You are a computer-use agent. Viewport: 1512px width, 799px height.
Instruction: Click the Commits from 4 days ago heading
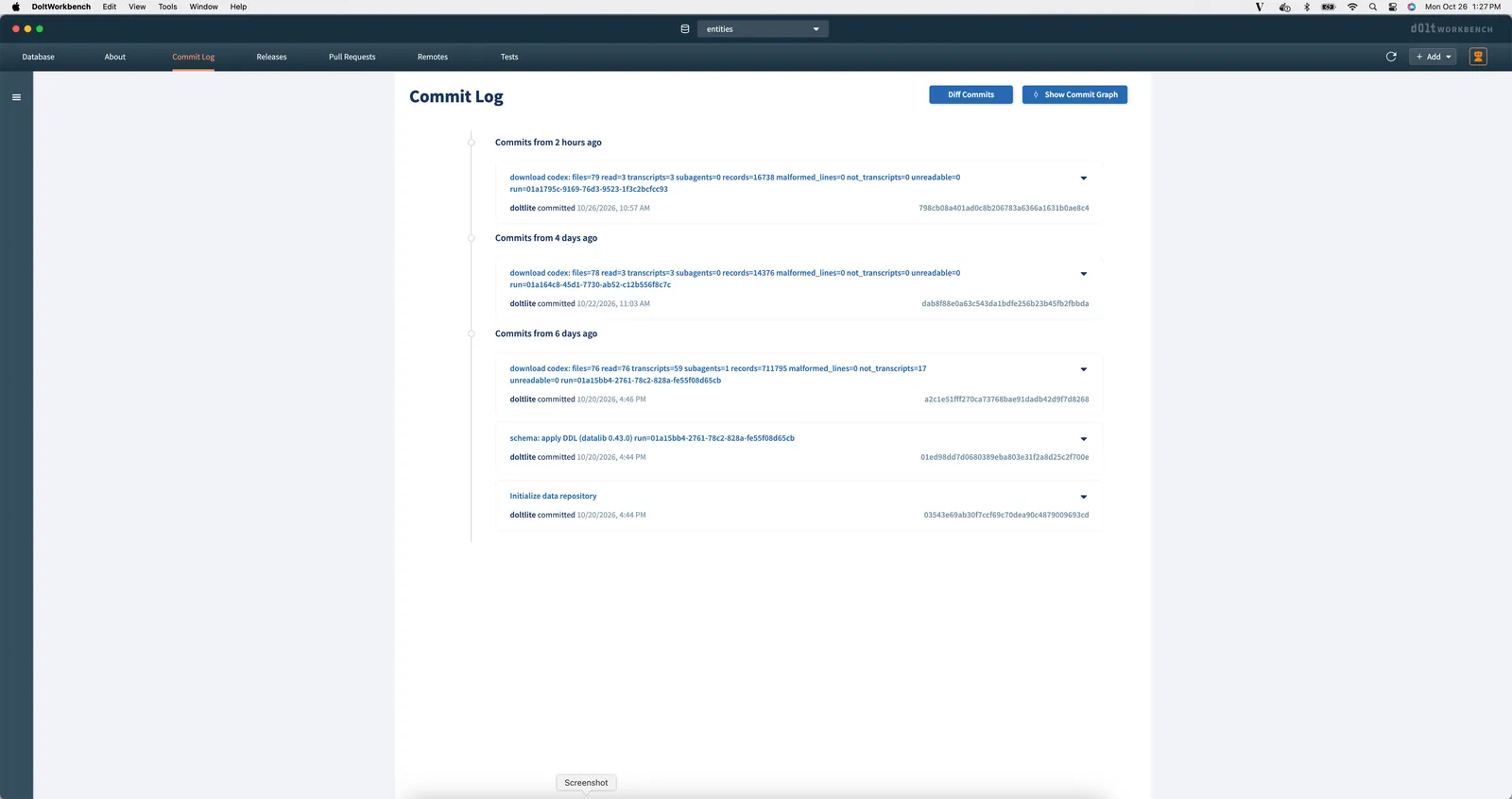coord(546,238)
